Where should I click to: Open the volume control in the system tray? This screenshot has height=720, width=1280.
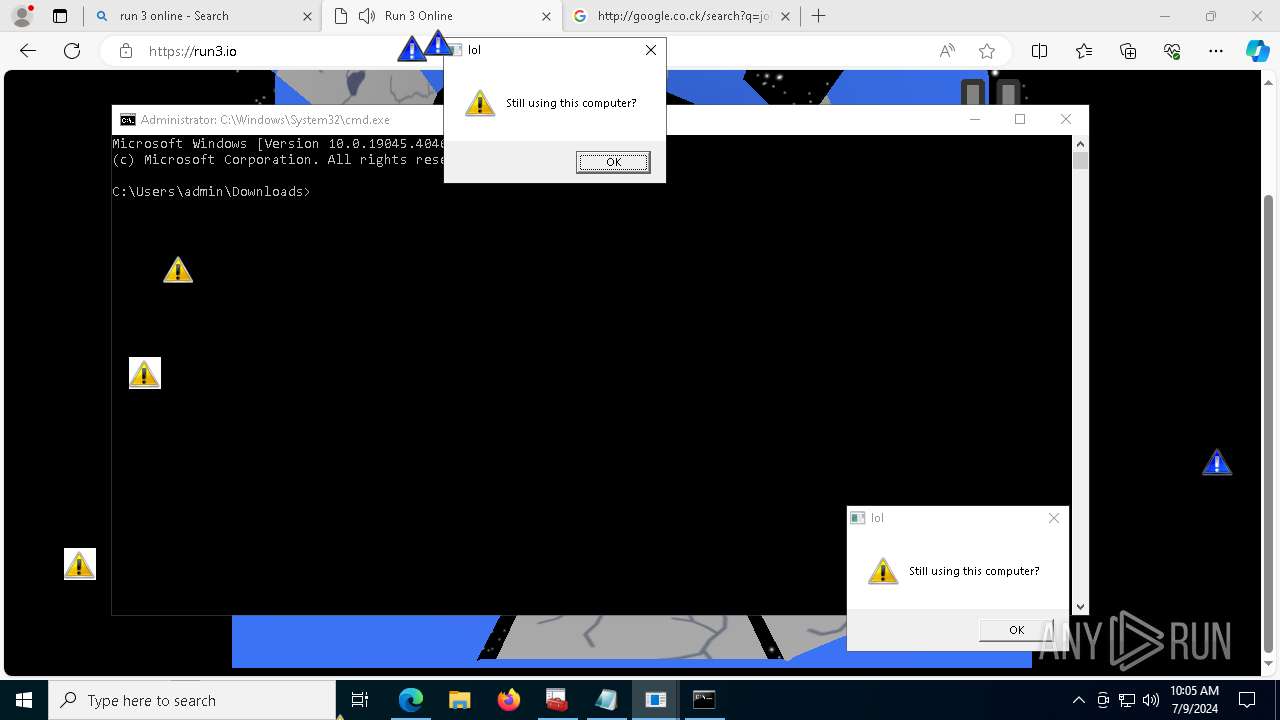click(1151, 700)
